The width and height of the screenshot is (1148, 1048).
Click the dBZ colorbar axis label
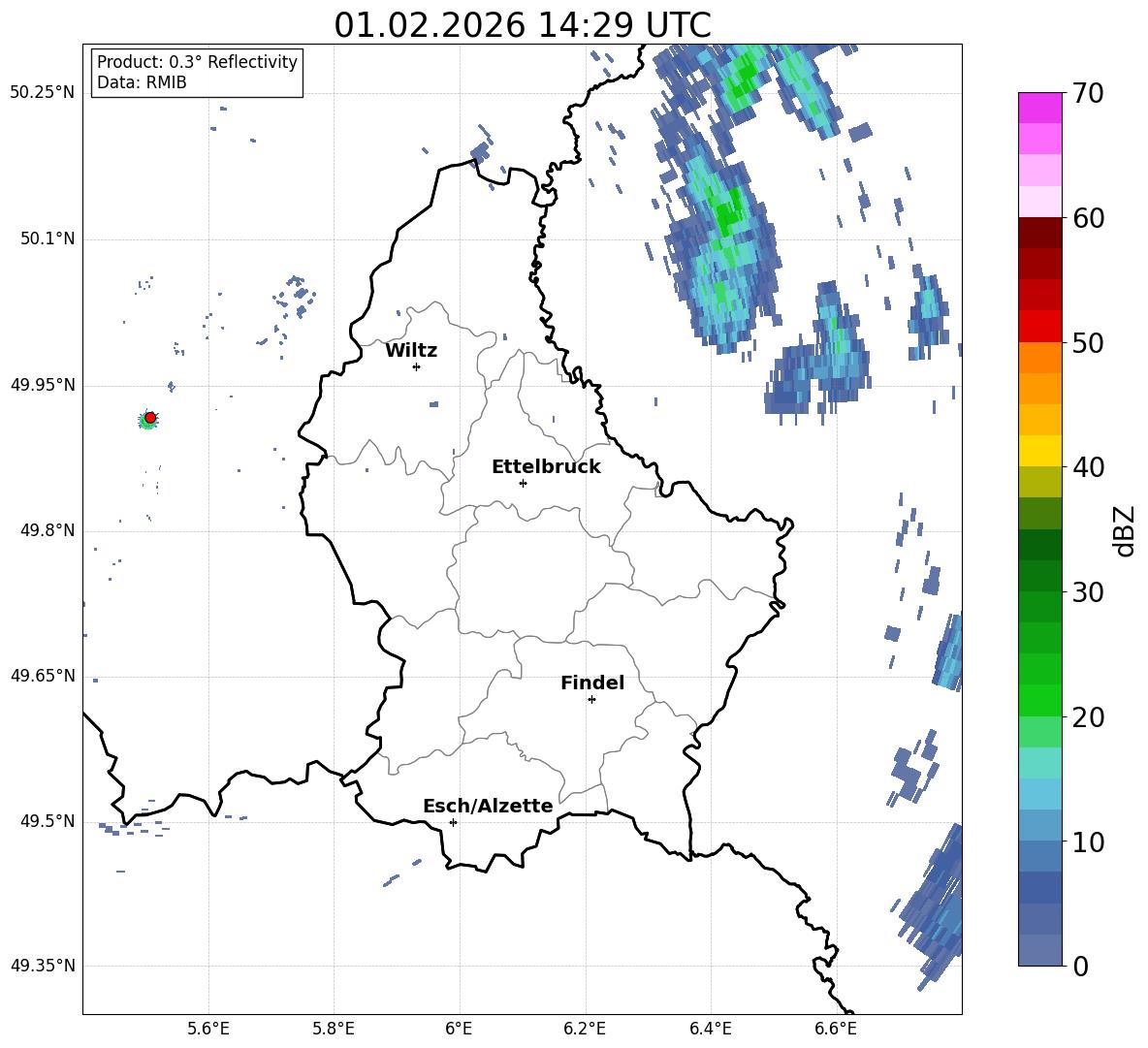coord(1126,530)
